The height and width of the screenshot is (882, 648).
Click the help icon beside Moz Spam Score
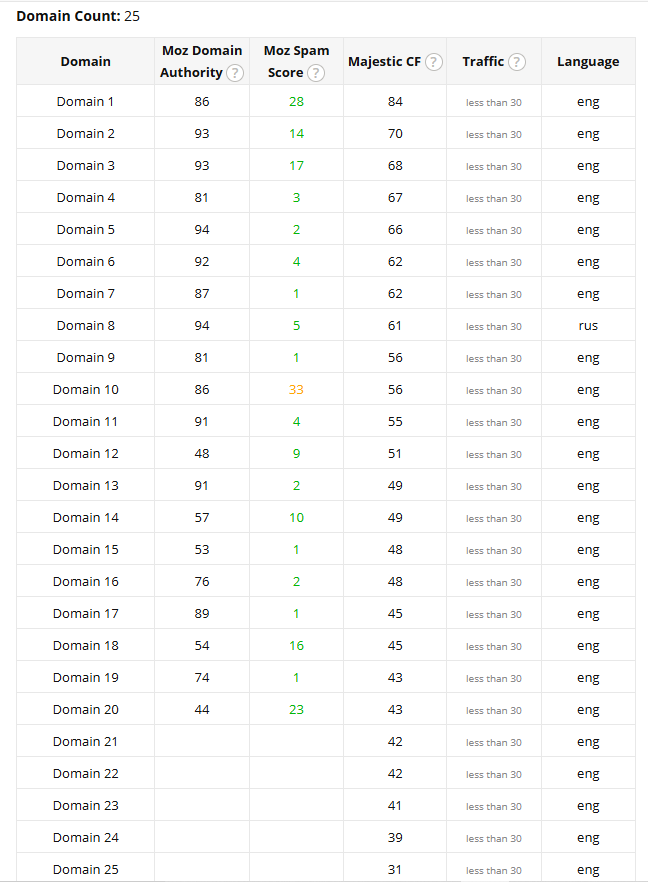[316, 73]
